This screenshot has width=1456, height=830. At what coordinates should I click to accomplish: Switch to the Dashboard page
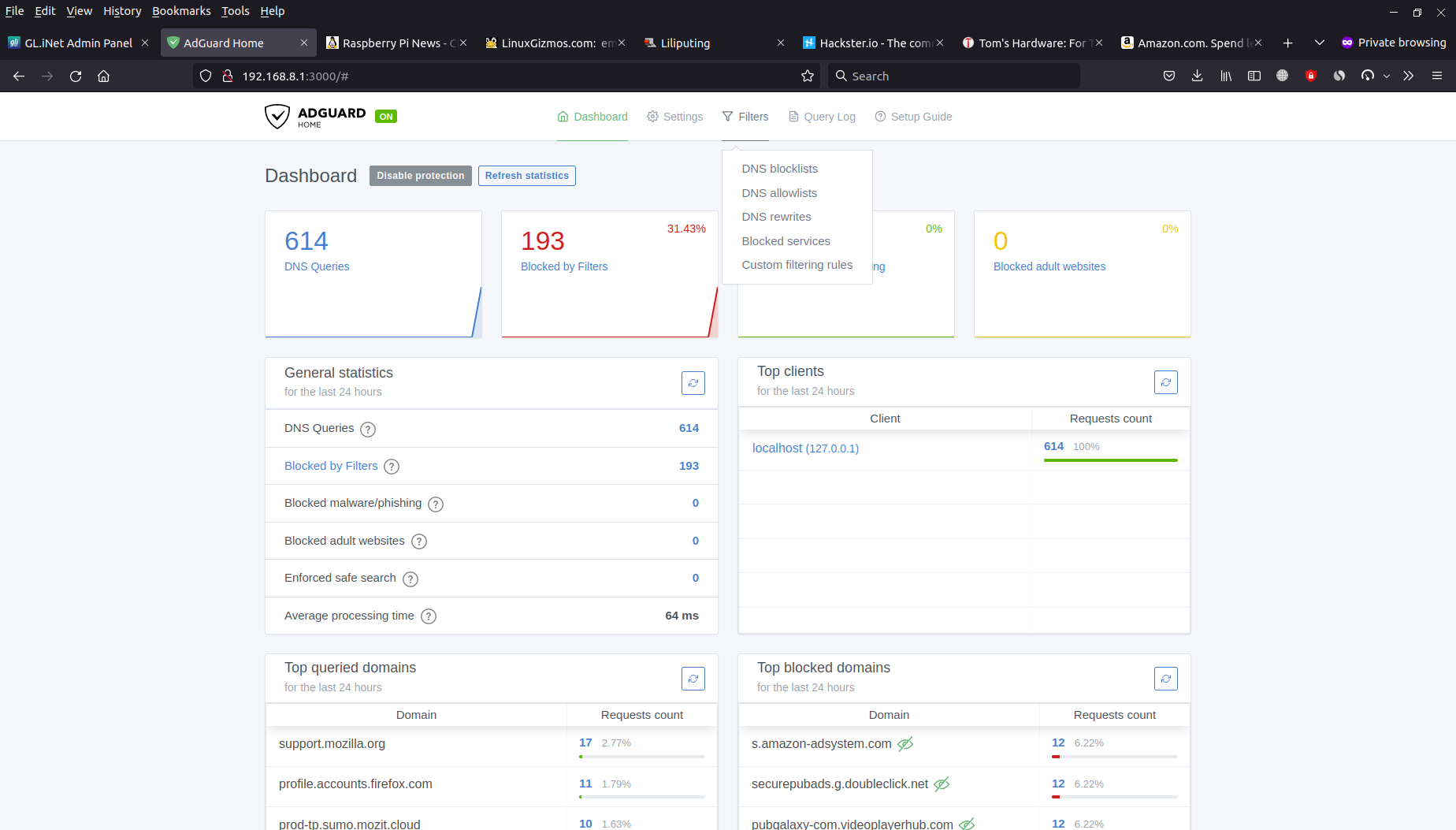tap(592, 117)
